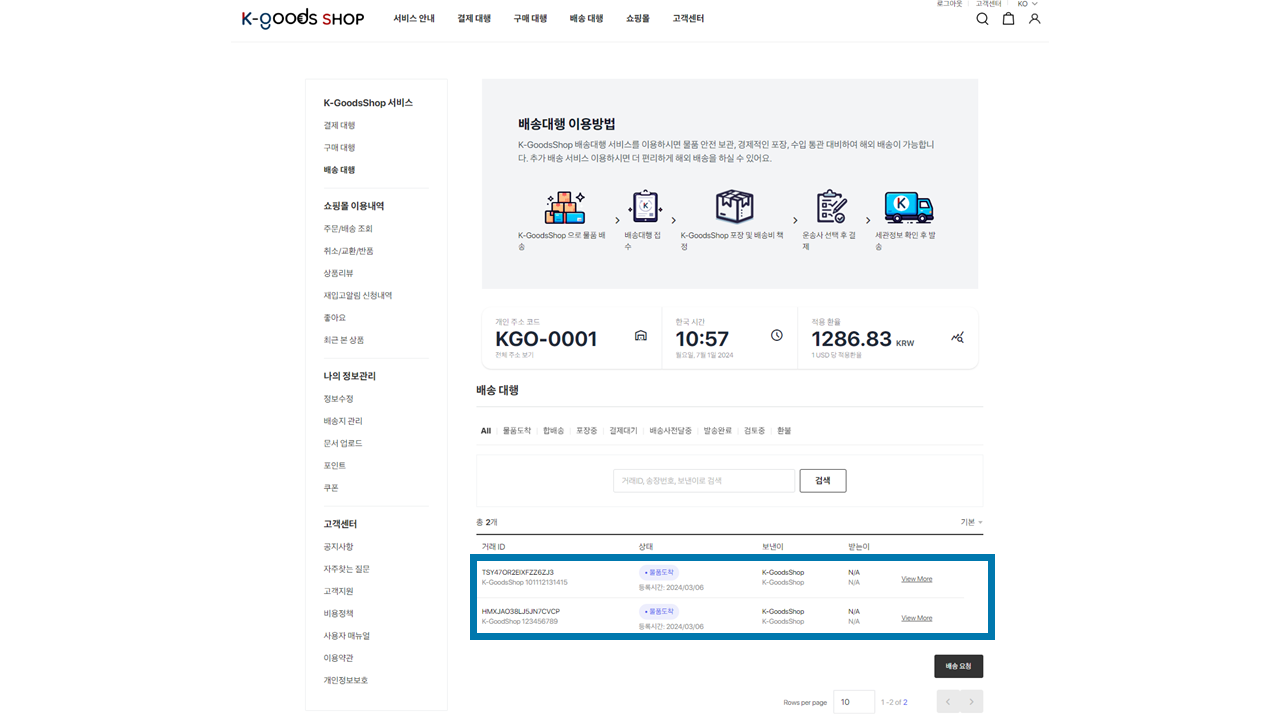Screen dimensions: 1280x720
Task: Click View More for transaction TSY47OR2EIXFZZ6ZJ3
Action: click(x=916, y=579)
